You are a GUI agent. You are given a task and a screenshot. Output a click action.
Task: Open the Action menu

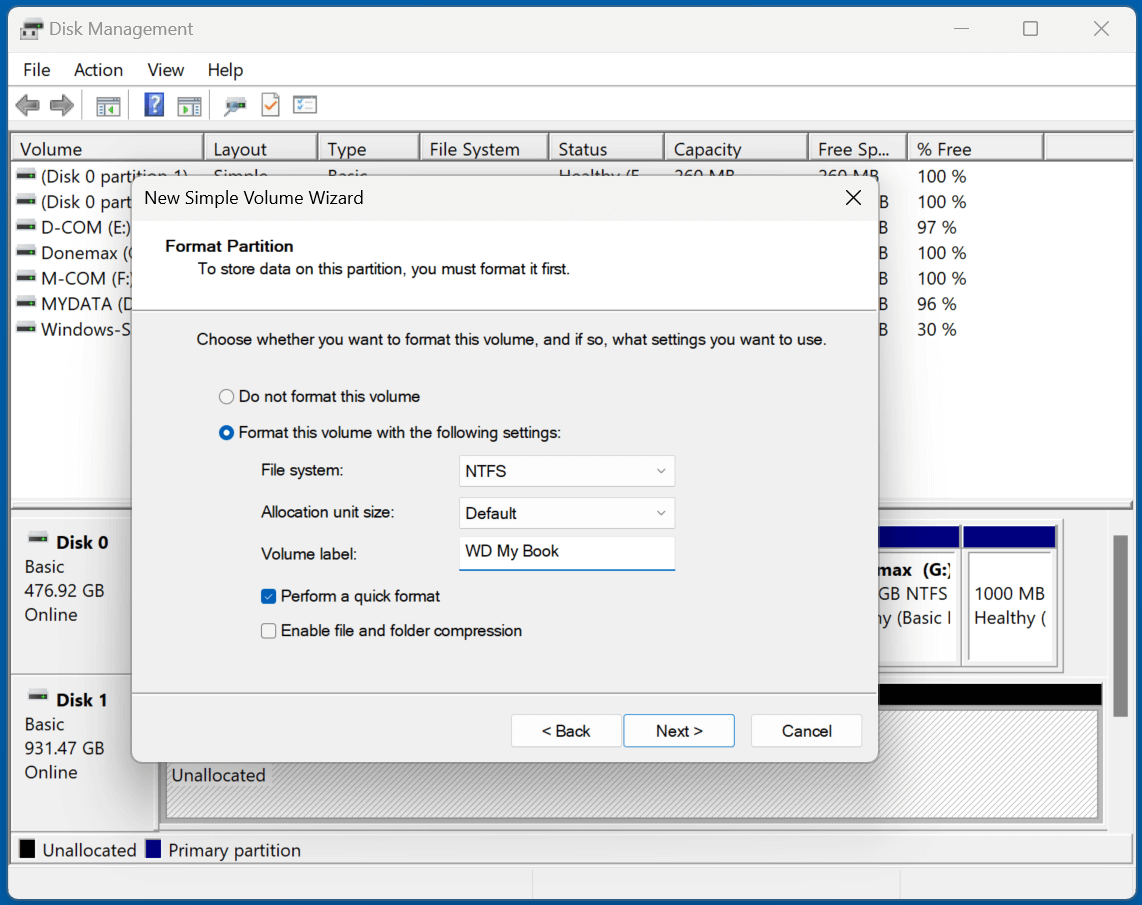[98, 70]
